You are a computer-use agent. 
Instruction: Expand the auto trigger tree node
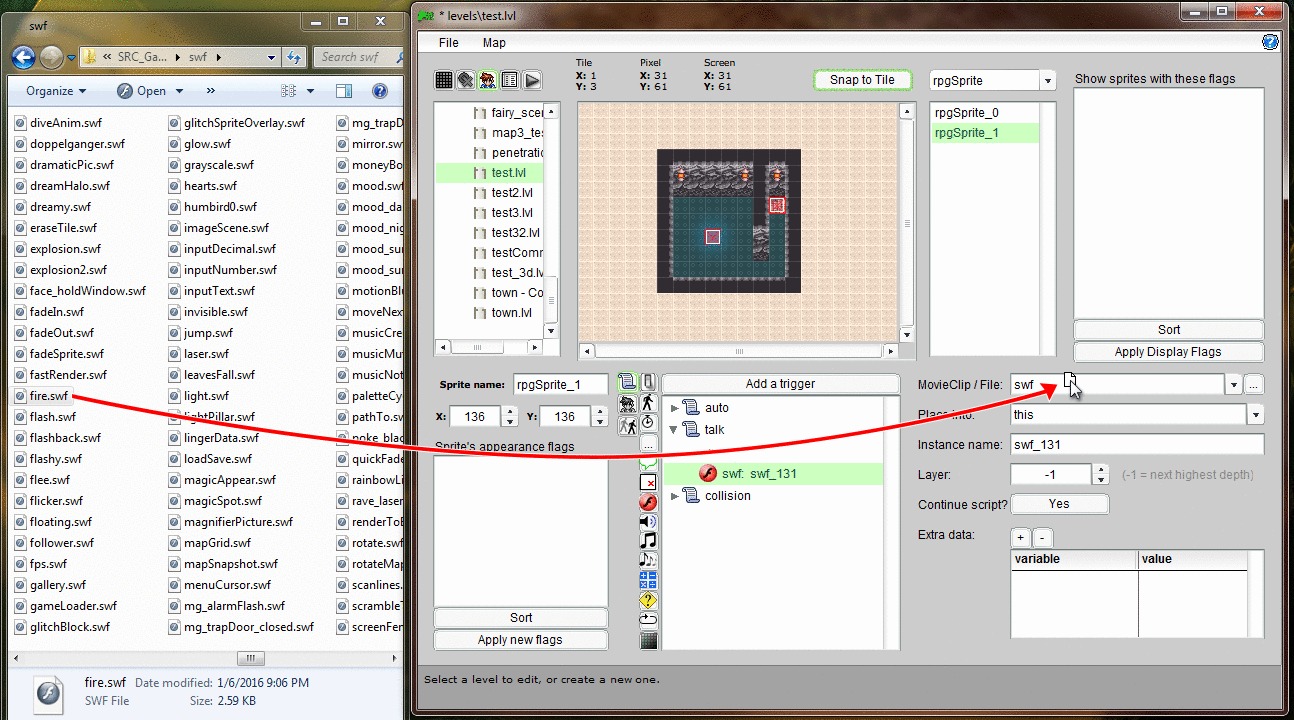pos(675,408)
